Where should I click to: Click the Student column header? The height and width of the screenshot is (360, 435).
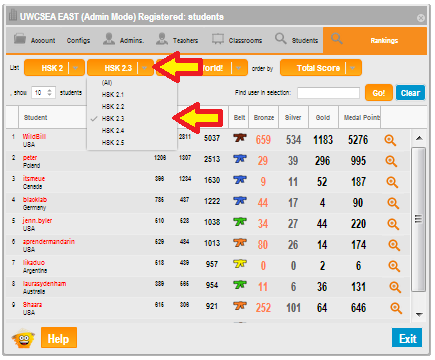(35, 117)
